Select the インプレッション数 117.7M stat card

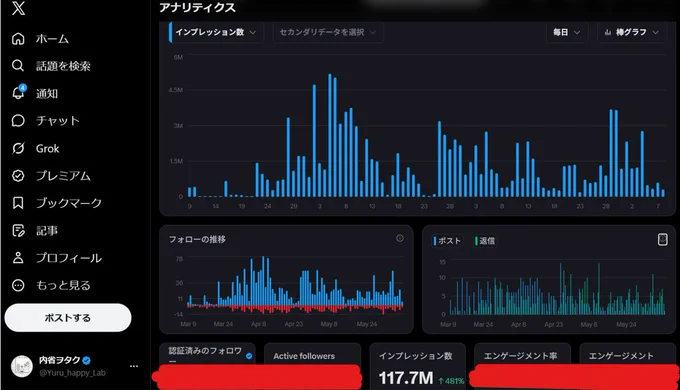418,366
